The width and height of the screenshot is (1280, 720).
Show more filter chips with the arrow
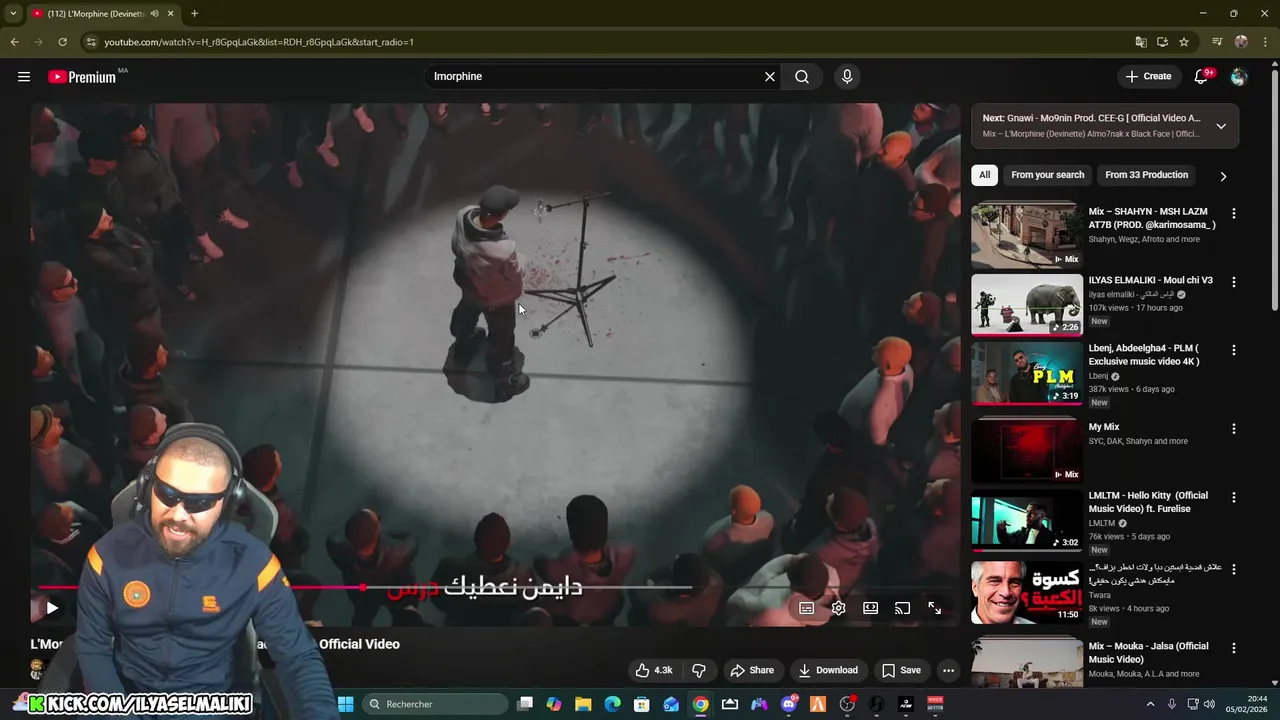coord(1223,176)
